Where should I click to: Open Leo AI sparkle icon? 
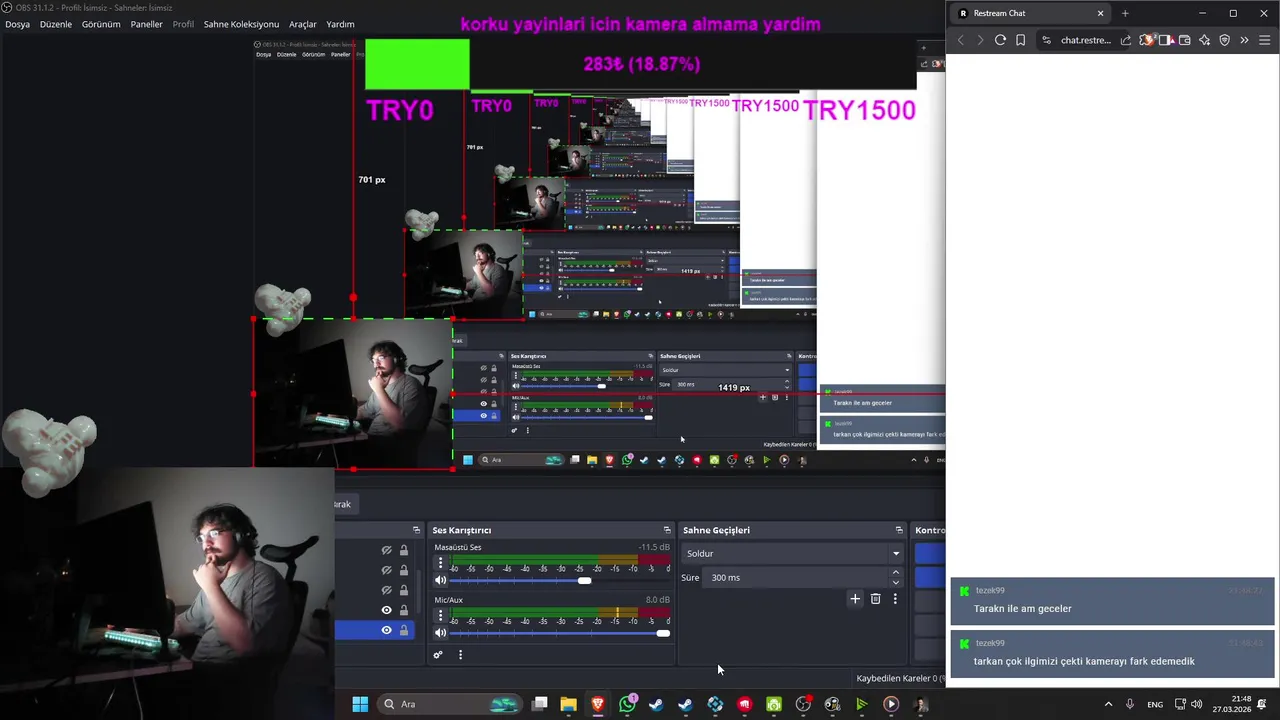[1205, 40]
